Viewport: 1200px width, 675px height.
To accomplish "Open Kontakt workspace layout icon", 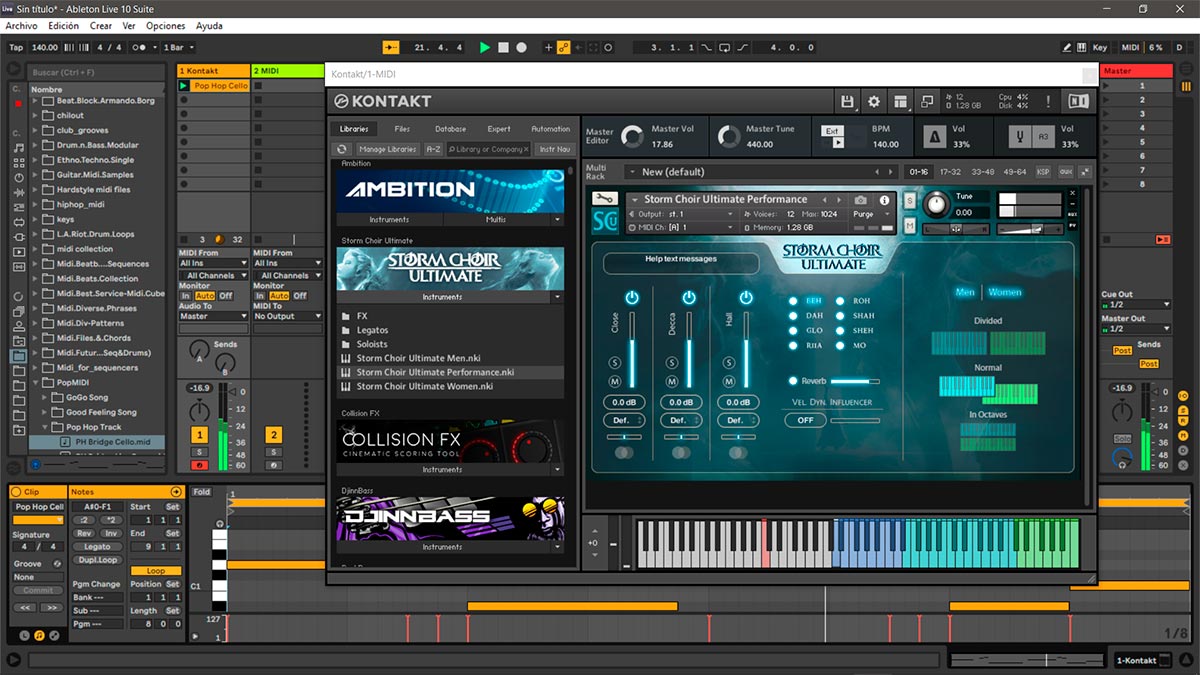I will pyautogui.click(x=901, y=101).
